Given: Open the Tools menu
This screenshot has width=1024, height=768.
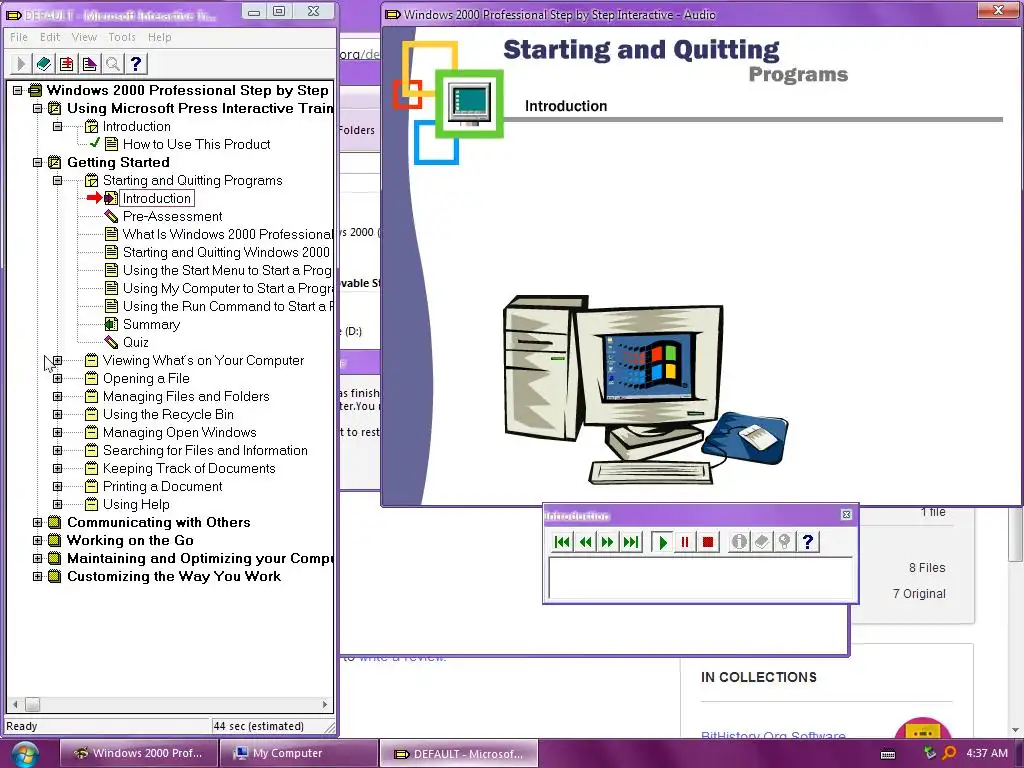Looking at the screenshot, I should (122, 37).
